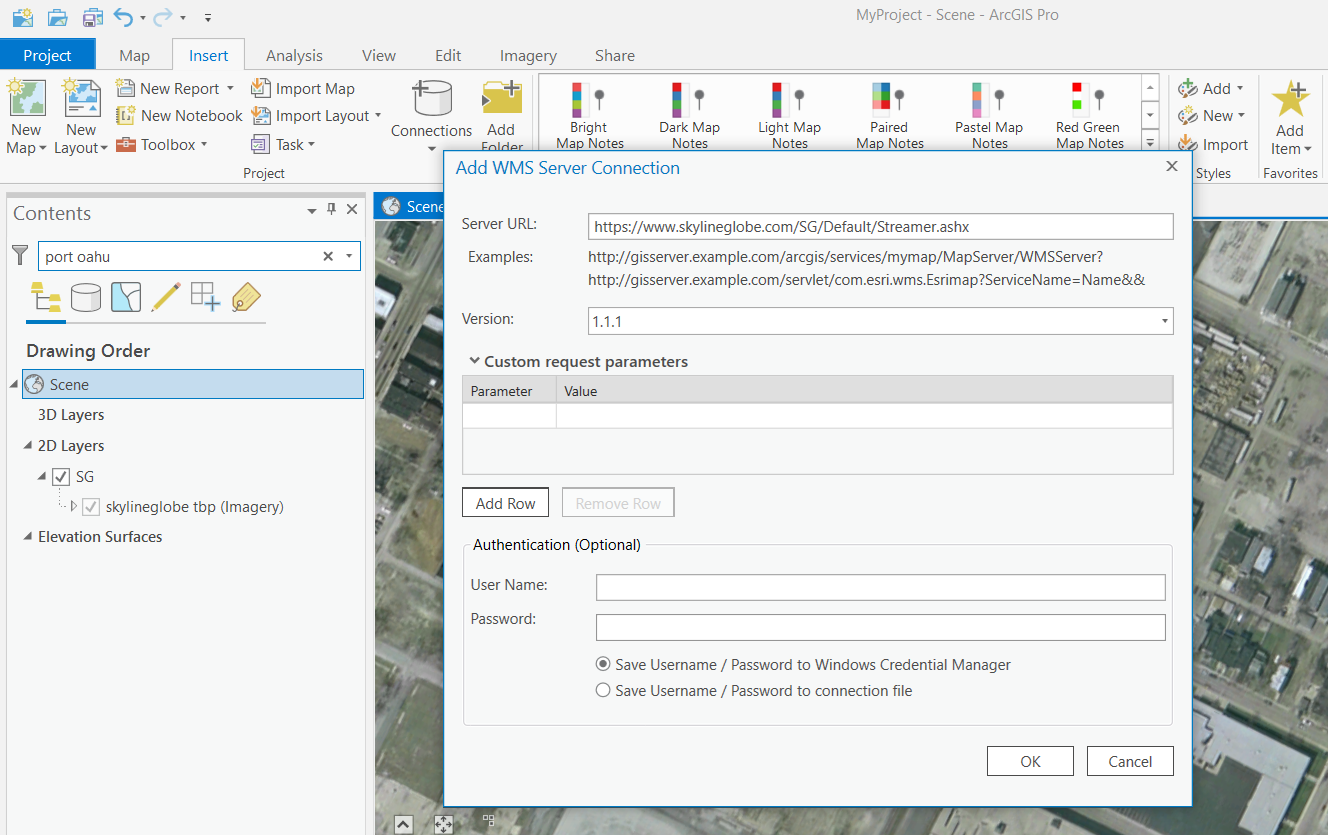The width and height of the screenshot is (1328, 835).
Task: Toggle the SG layer checkbox
Action: pyautogui.click(x=61, y=477)
